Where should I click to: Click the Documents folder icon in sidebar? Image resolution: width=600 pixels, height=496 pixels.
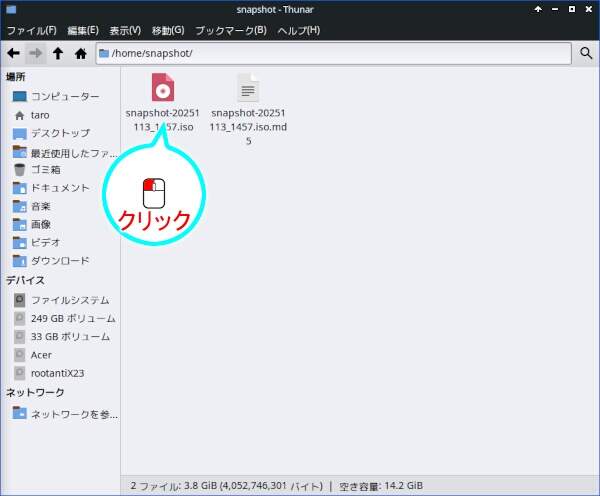point(20,188)
